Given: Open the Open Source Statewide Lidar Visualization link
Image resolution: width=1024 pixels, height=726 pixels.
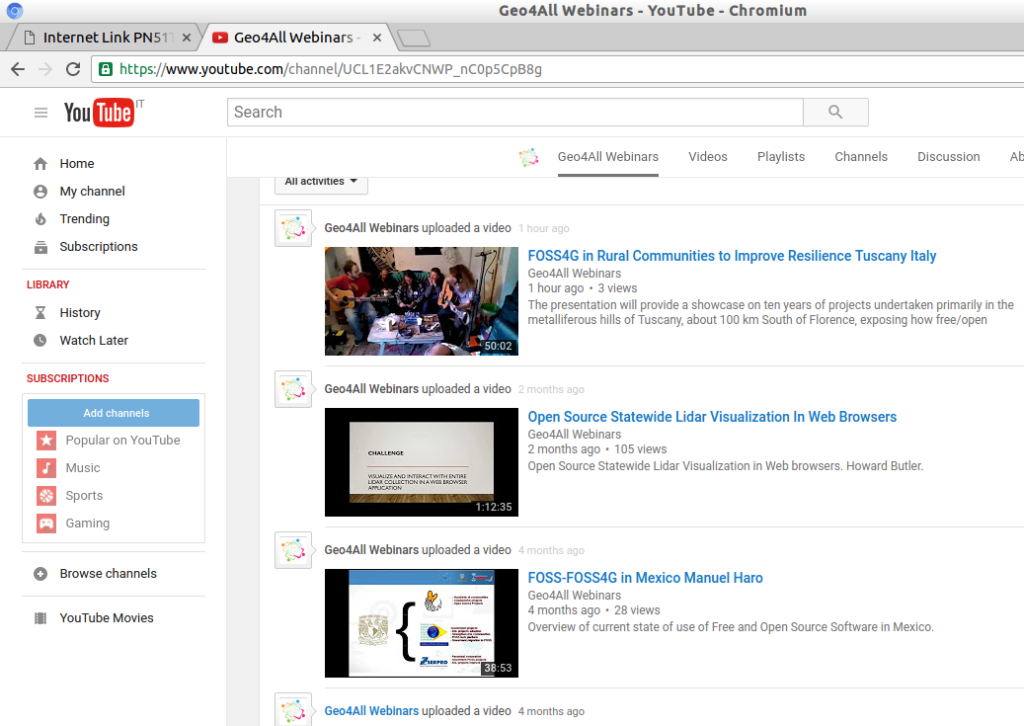Looking at the screenshot, I should pyautogui.click(x=712, y=417).
